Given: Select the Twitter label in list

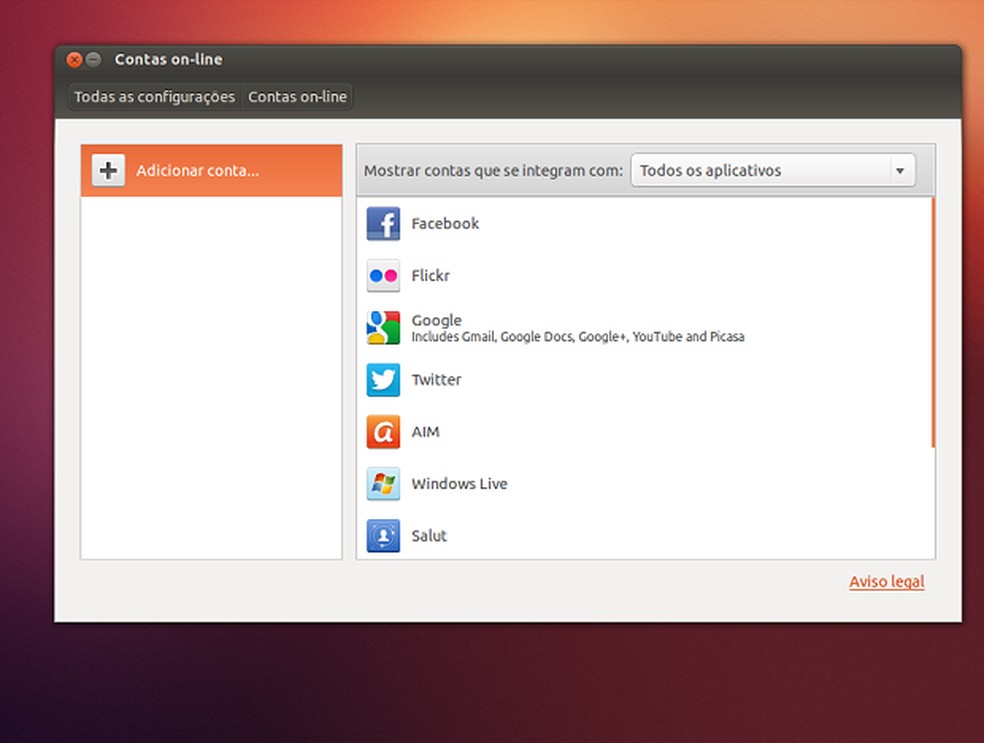Looking at the screenshot, I should click(x=436, y=380).
